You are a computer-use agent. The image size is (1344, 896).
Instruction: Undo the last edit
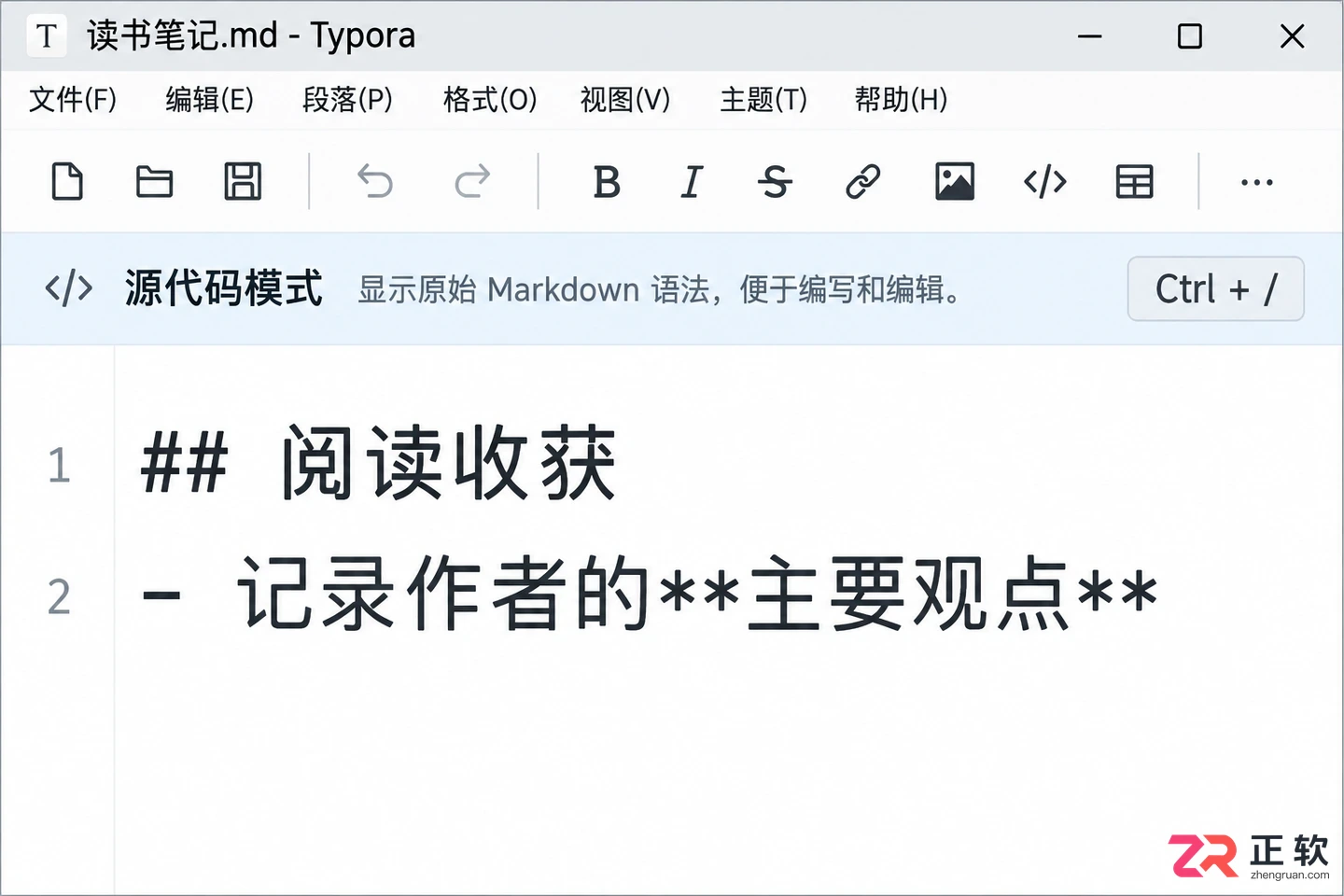click(x=375, y=181)
